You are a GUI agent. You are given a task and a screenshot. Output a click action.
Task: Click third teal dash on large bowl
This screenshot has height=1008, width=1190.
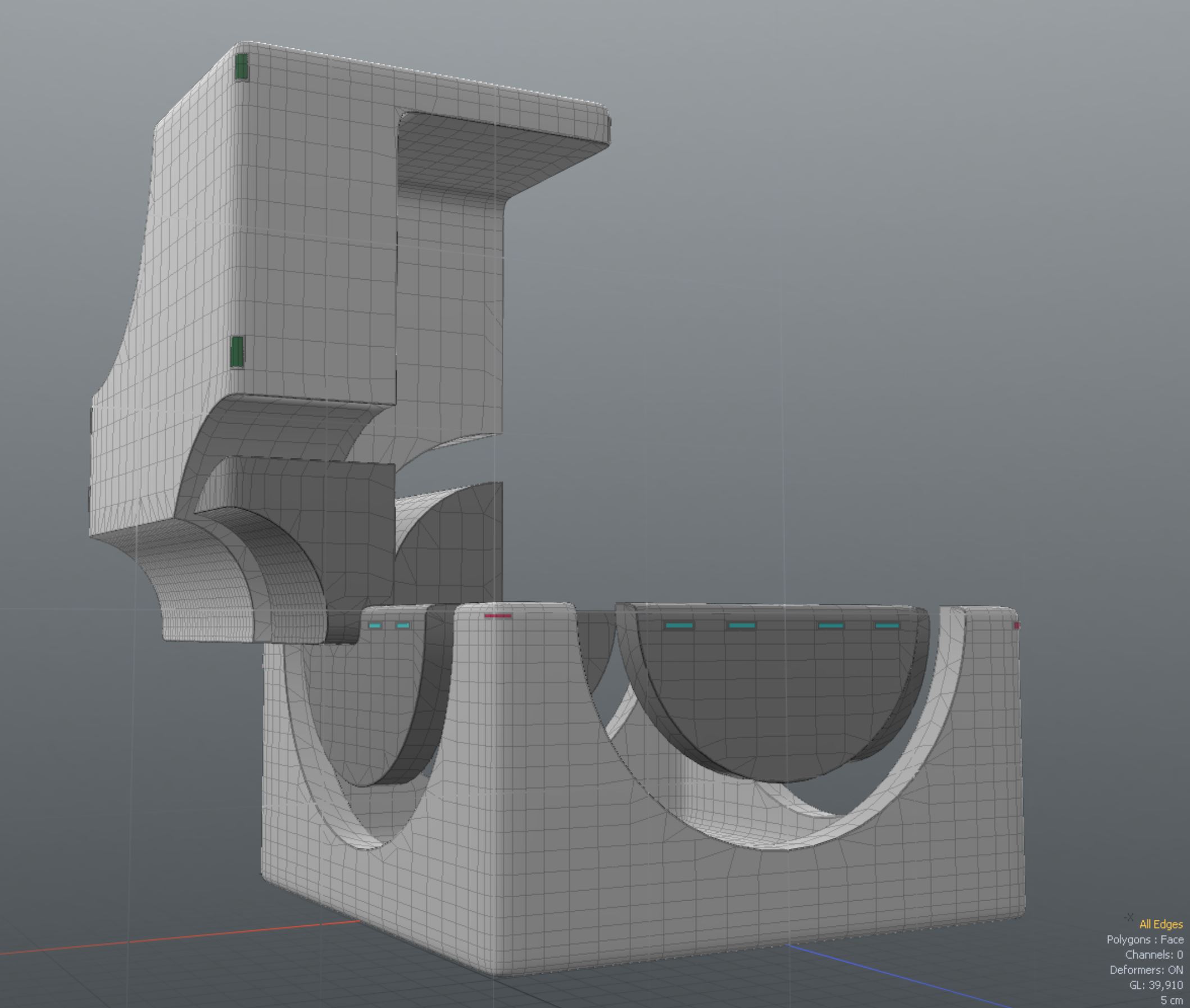[830, 626]
